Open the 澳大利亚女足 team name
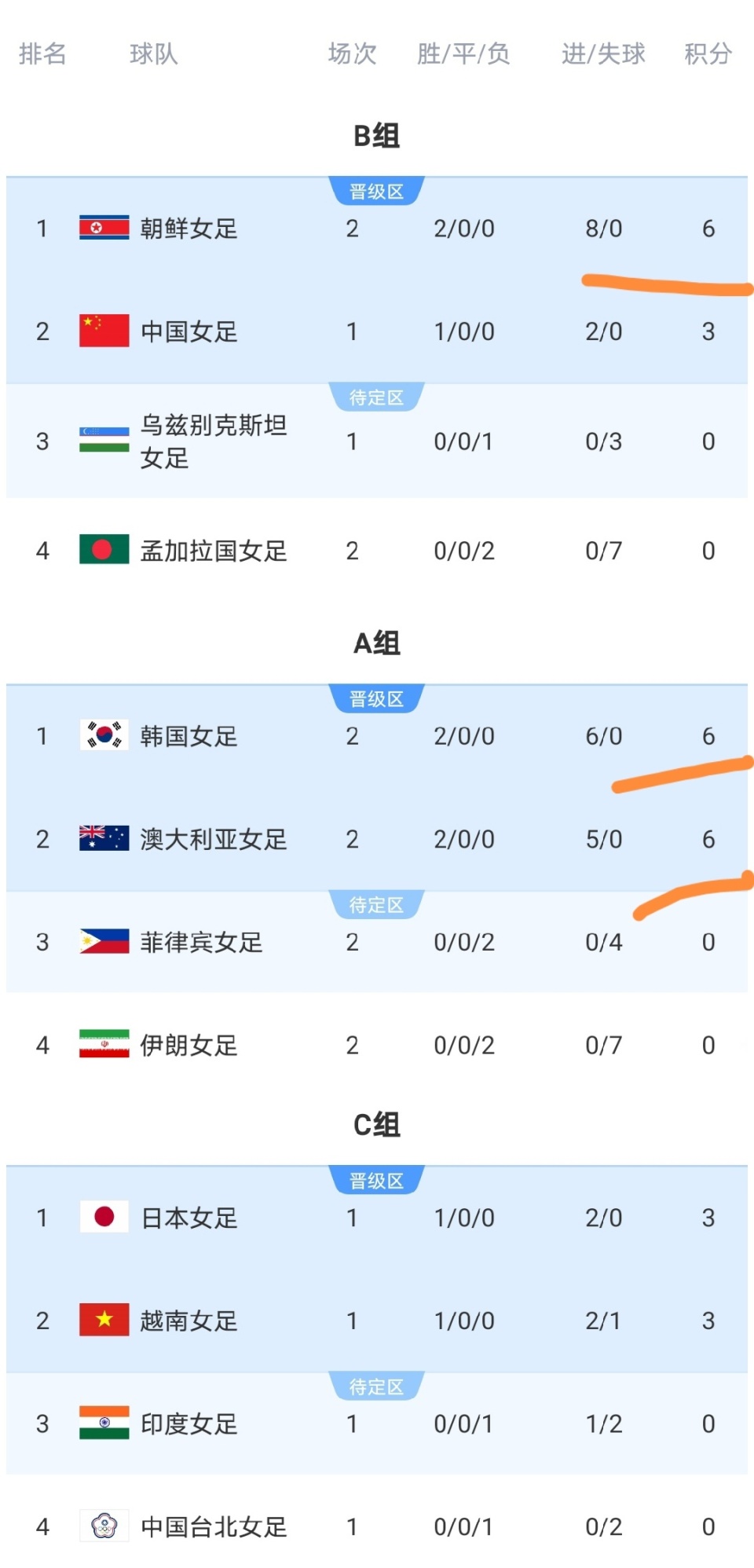This screenshot has height=1568, width=754. 213,839
